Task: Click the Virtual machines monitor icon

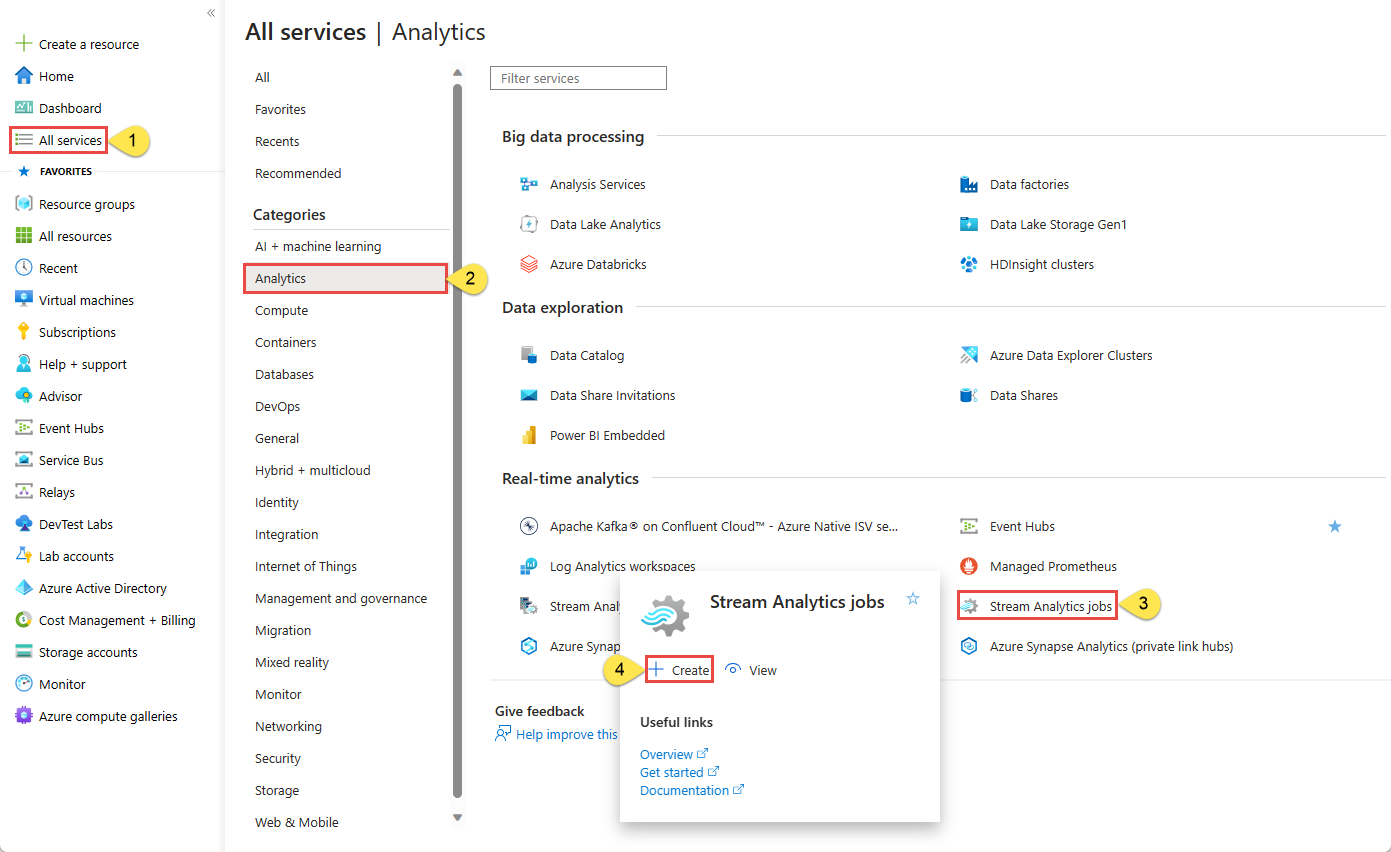Action: pos(24,300)
